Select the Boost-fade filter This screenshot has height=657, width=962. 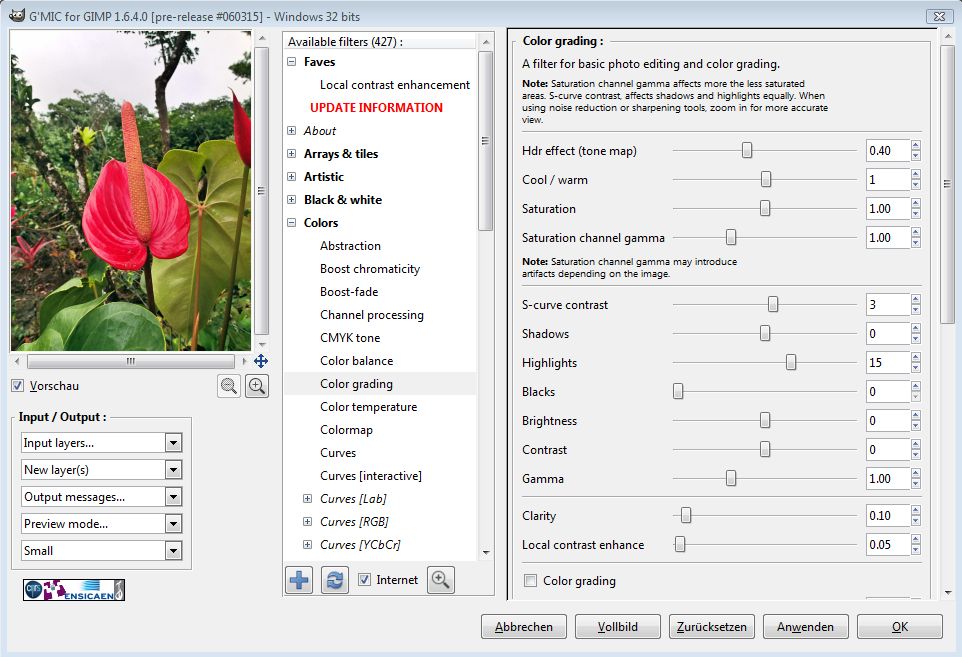[x=349, y=292]
